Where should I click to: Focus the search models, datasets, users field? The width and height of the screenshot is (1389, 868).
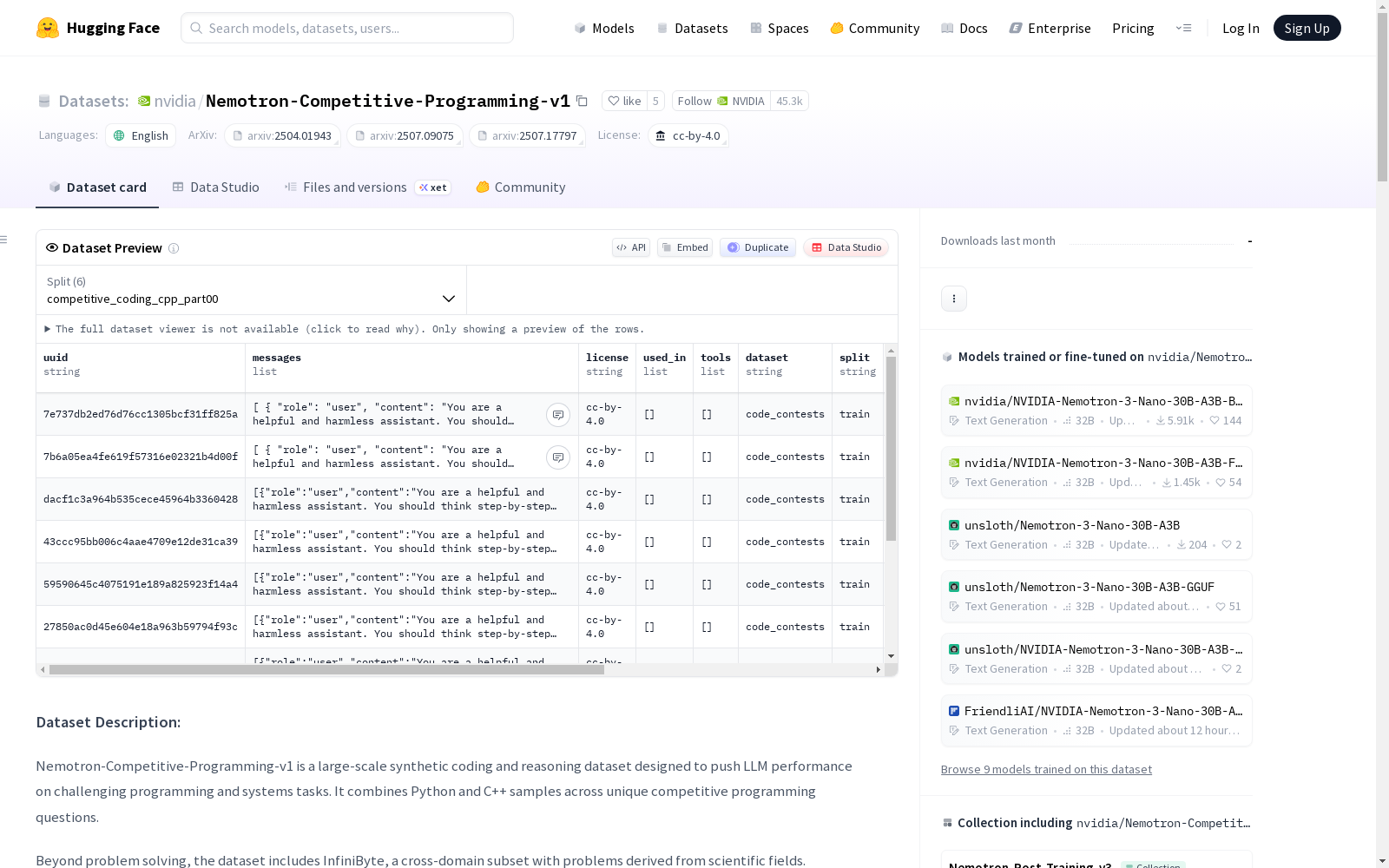click(x=347, y=28)
